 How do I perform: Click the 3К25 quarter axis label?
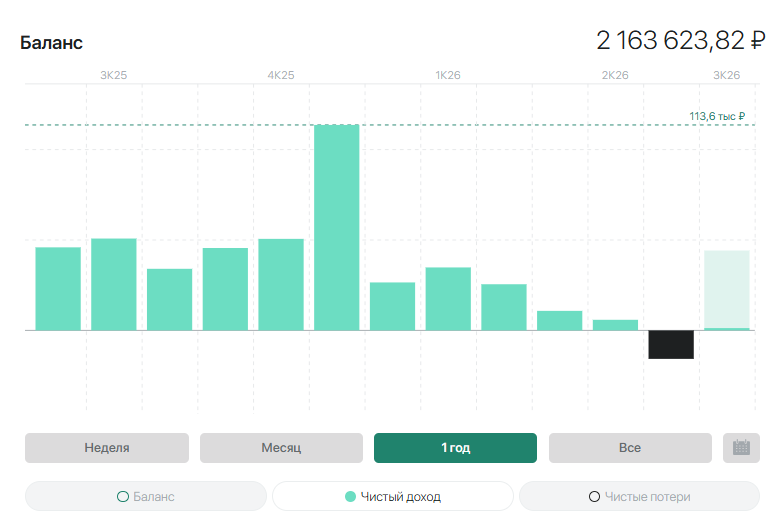click(113, 75)
